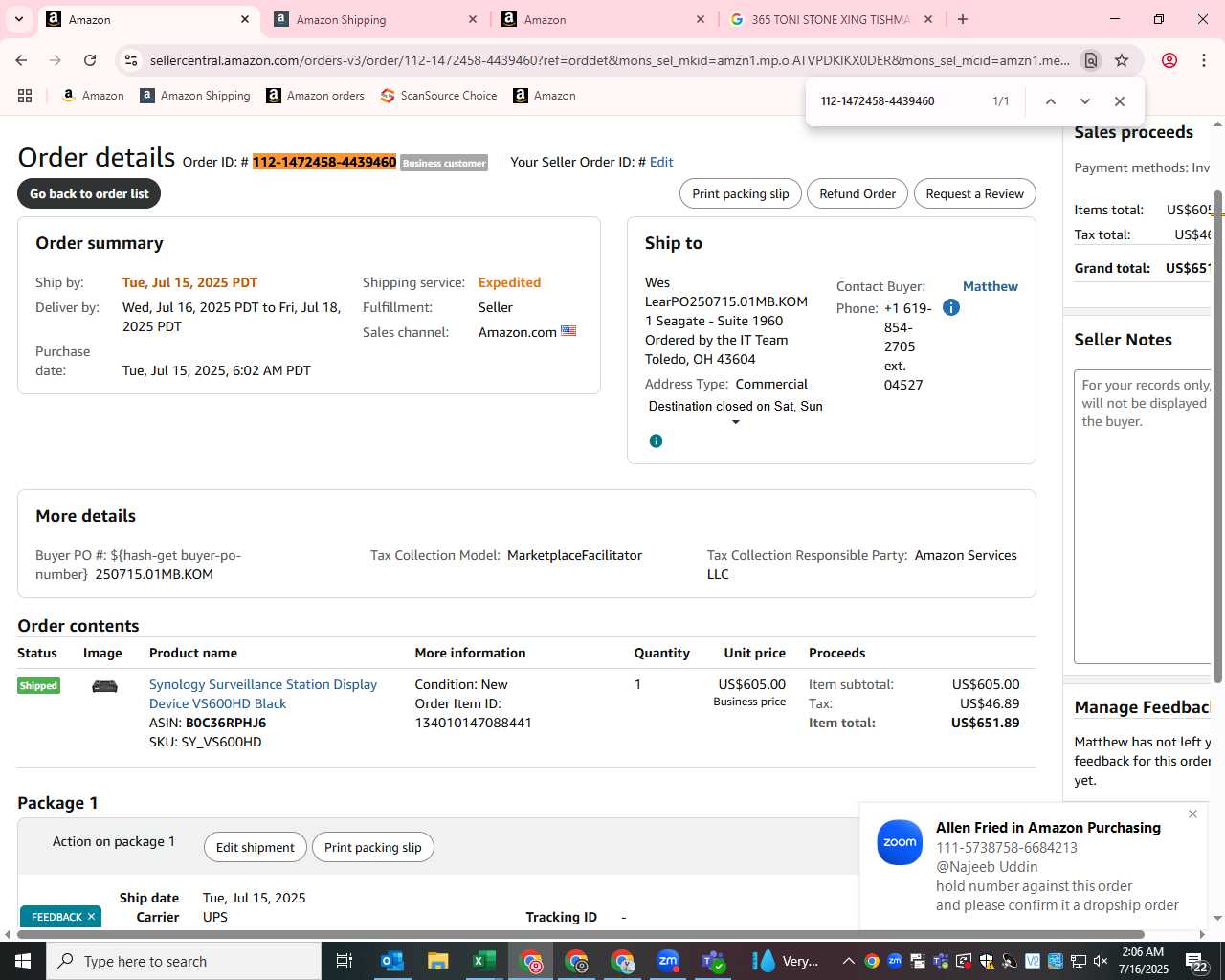This screenshot has height=980, width=1225.
Task: Click ASIN B0C36RPHJ6 text
Action: 226,723
